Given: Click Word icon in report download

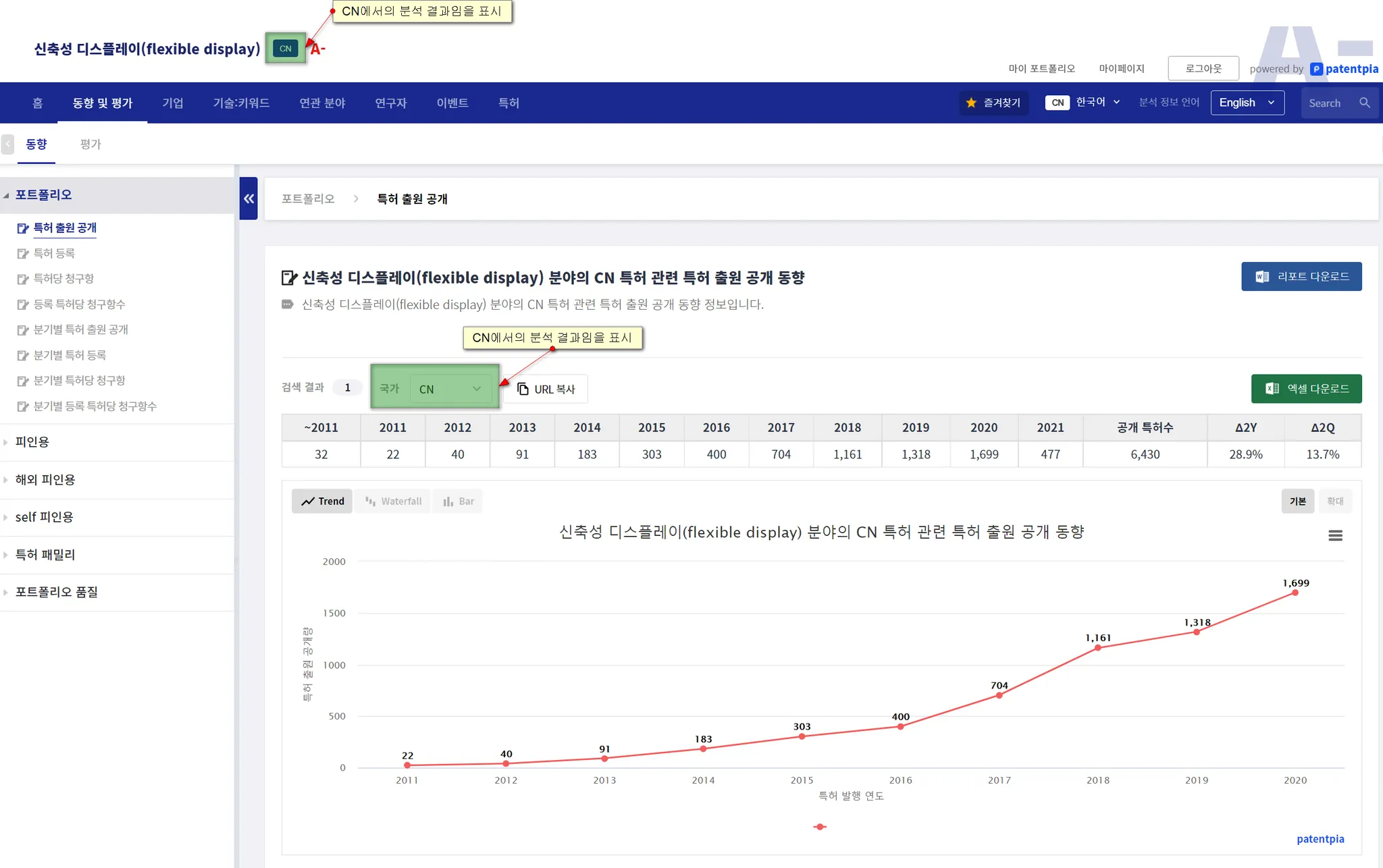Looking at the screenshot, I should [x=1261, y=277].
